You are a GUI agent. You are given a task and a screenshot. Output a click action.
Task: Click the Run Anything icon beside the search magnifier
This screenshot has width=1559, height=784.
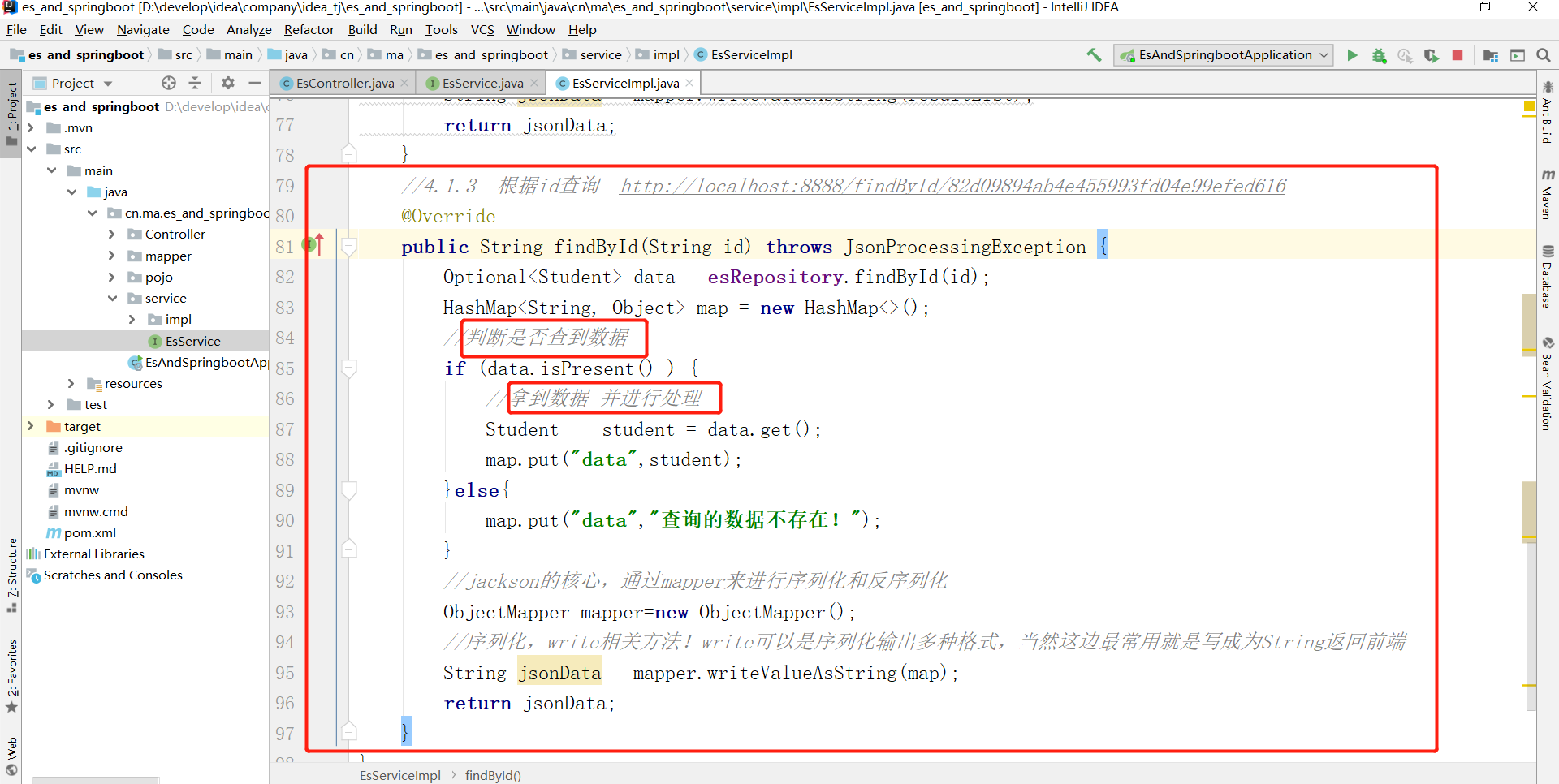click(x=1518, y=55)
